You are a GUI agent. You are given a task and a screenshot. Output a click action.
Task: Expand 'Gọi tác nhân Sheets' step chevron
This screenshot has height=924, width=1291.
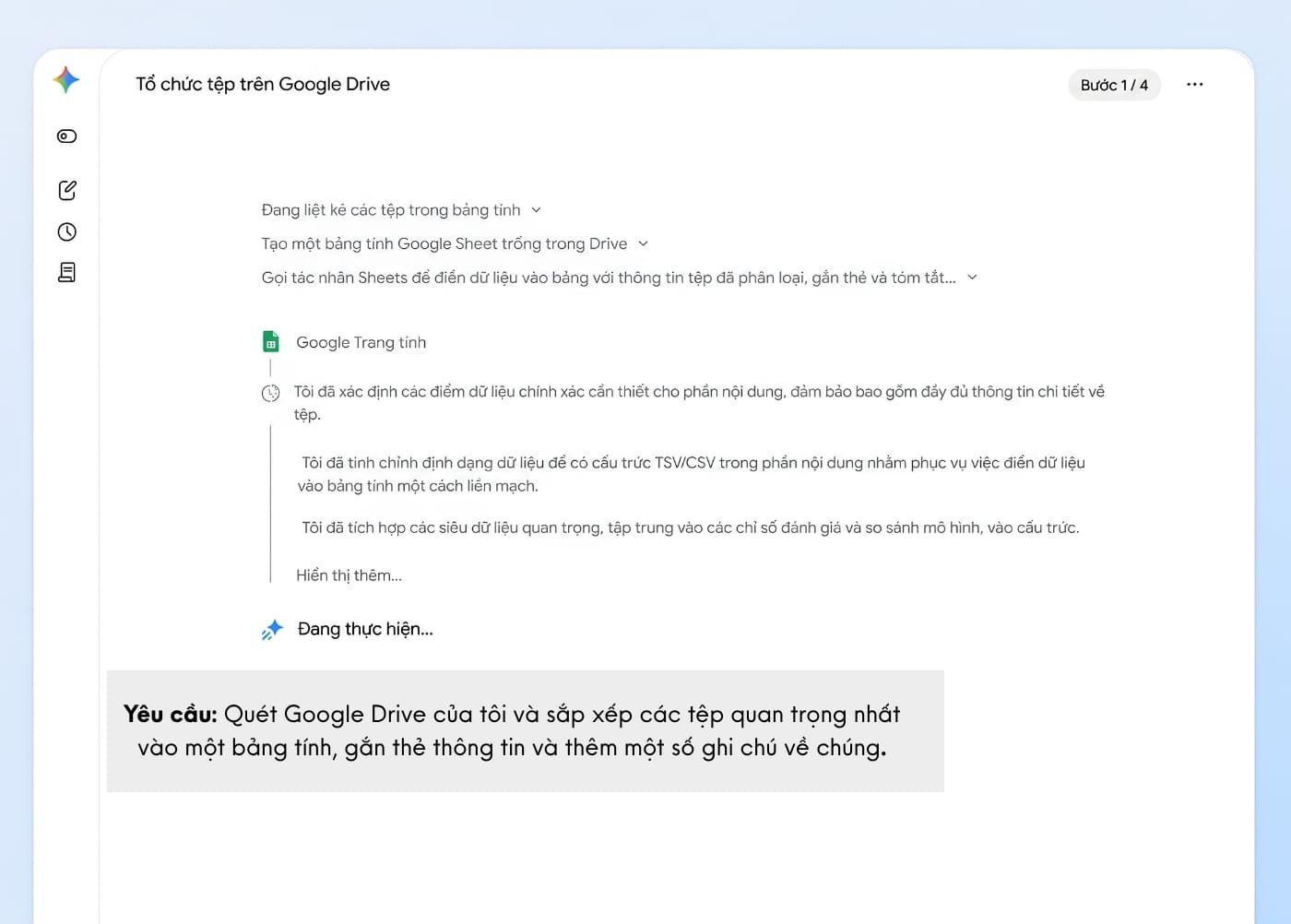(x=972, y=277)
